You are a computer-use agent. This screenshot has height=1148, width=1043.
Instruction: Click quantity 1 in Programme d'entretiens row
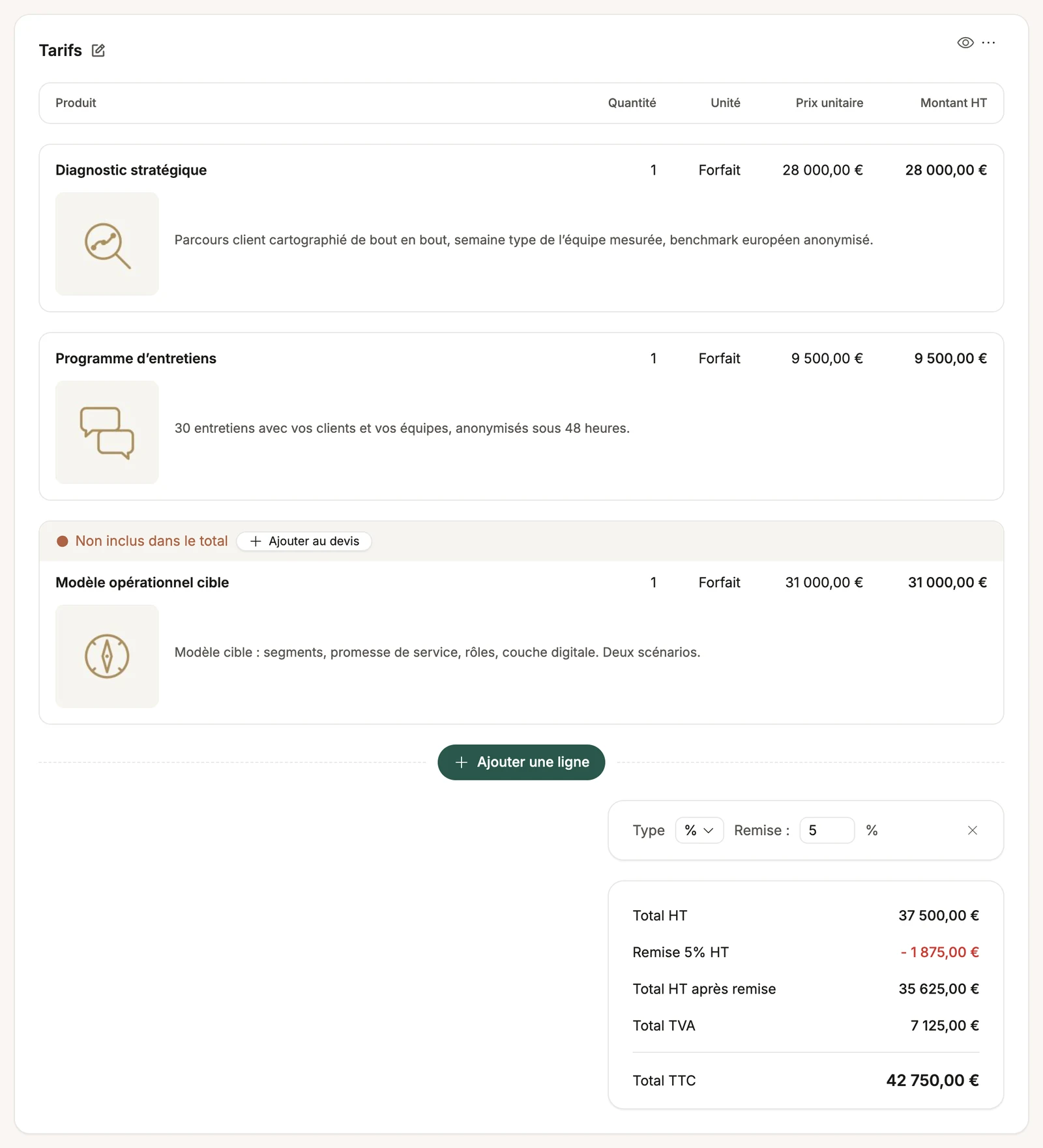(x=653, y=359)
